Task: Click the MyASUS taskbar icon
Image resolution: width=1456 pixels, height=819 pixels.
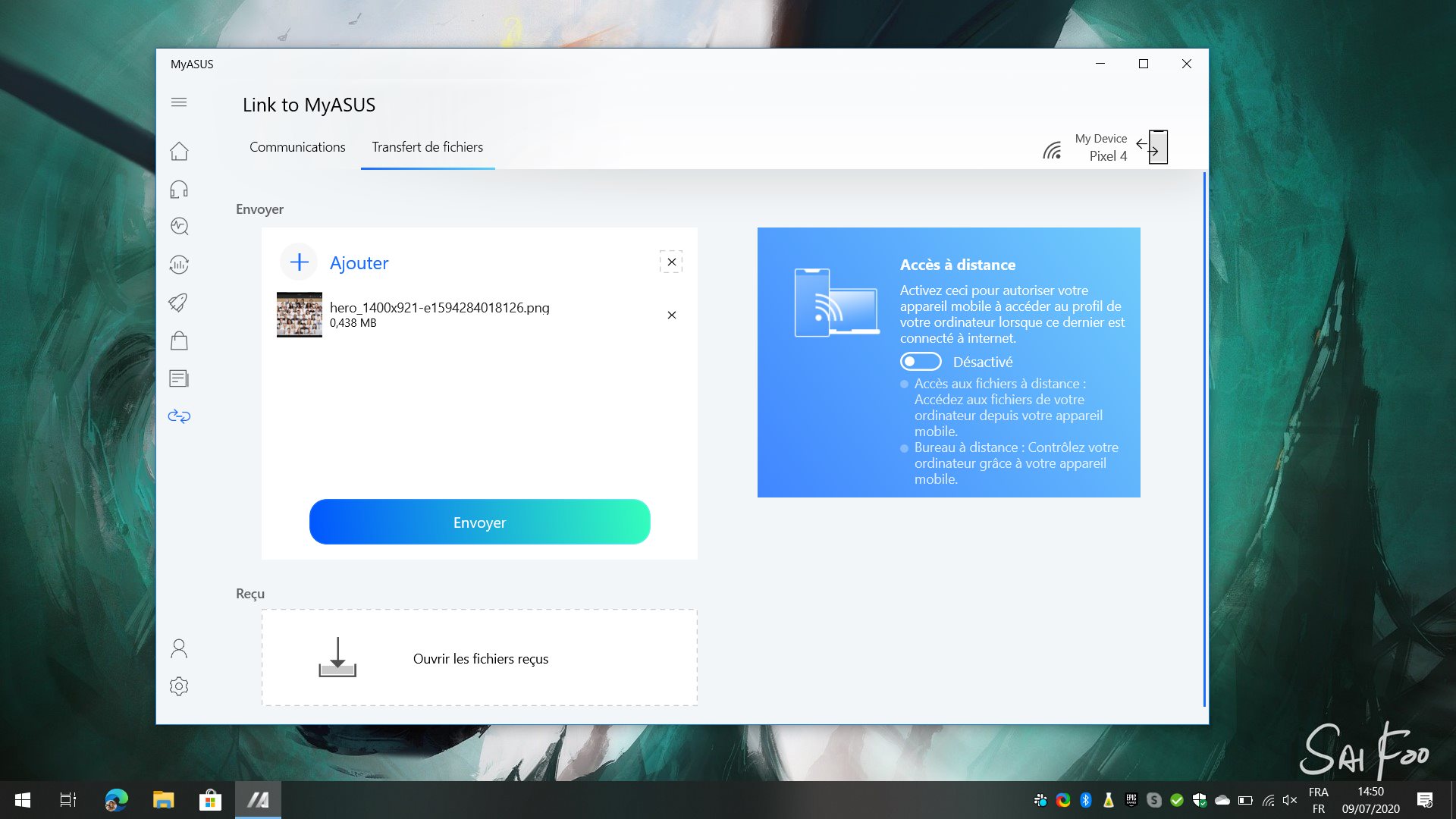Action: [258, 800]
